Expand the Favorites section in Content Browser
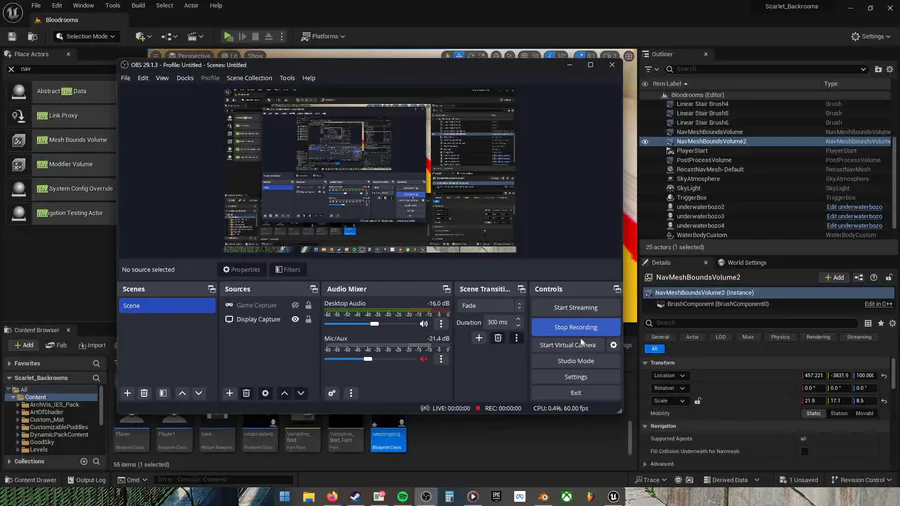Image resolution: width=900 pixels, height=506 pixels. pos(9,364)
